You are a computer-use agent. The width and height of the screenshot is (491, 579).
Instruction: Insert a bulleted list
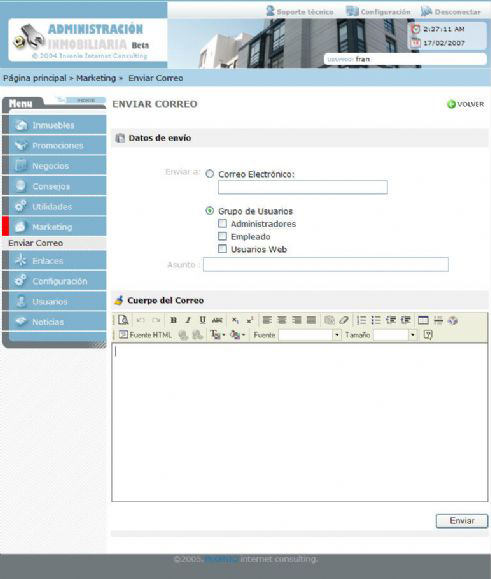(x=376, y=320)
